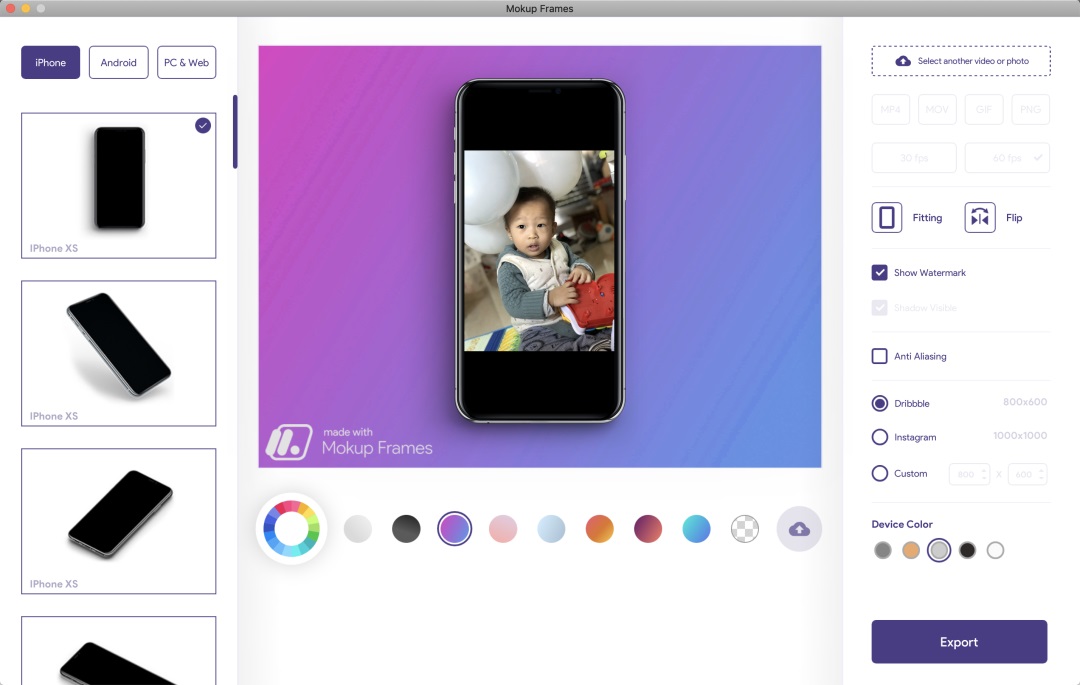
Task: Select the purple gradient background swatch
Action: (x=454, y=529)
